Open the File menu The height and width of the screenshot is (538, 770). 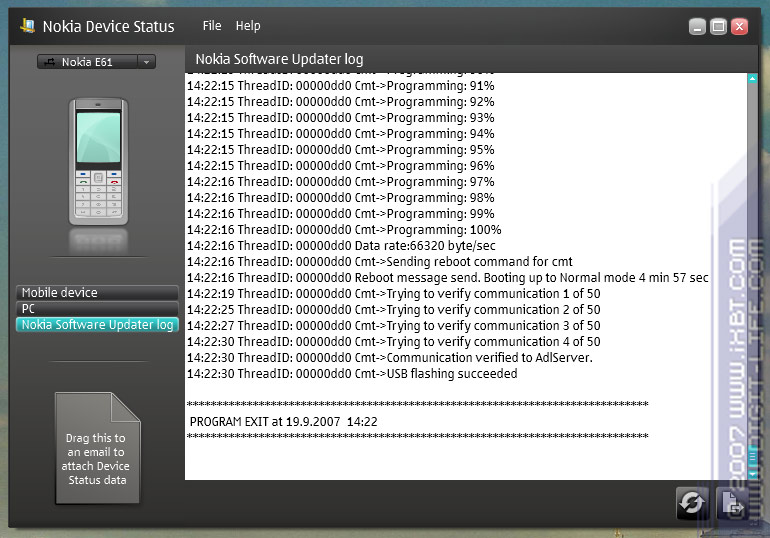coord(212,26)
